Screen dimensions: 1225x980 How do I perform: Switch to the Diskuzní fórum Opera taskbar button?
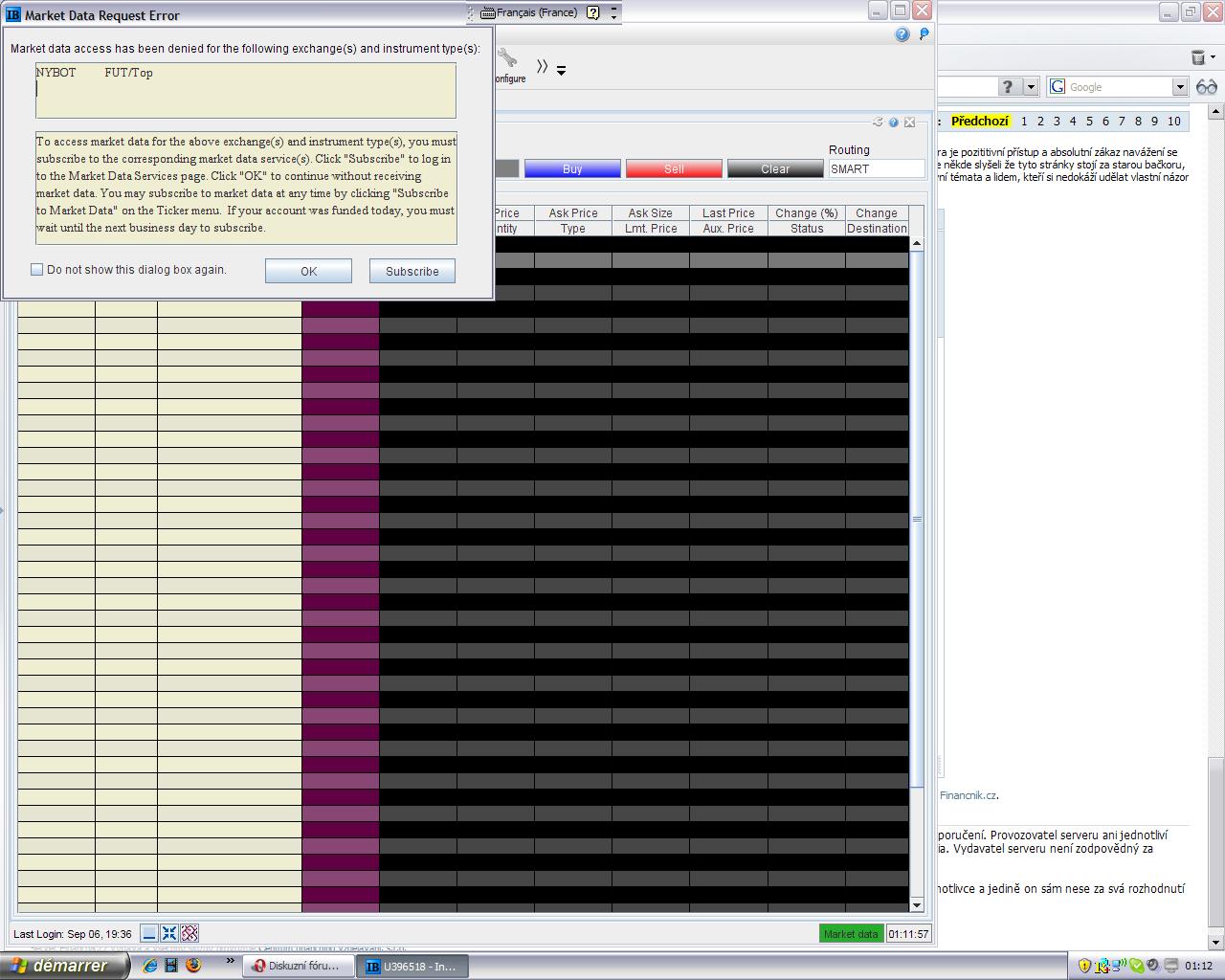pyautogui.click(x=298, y=967)
